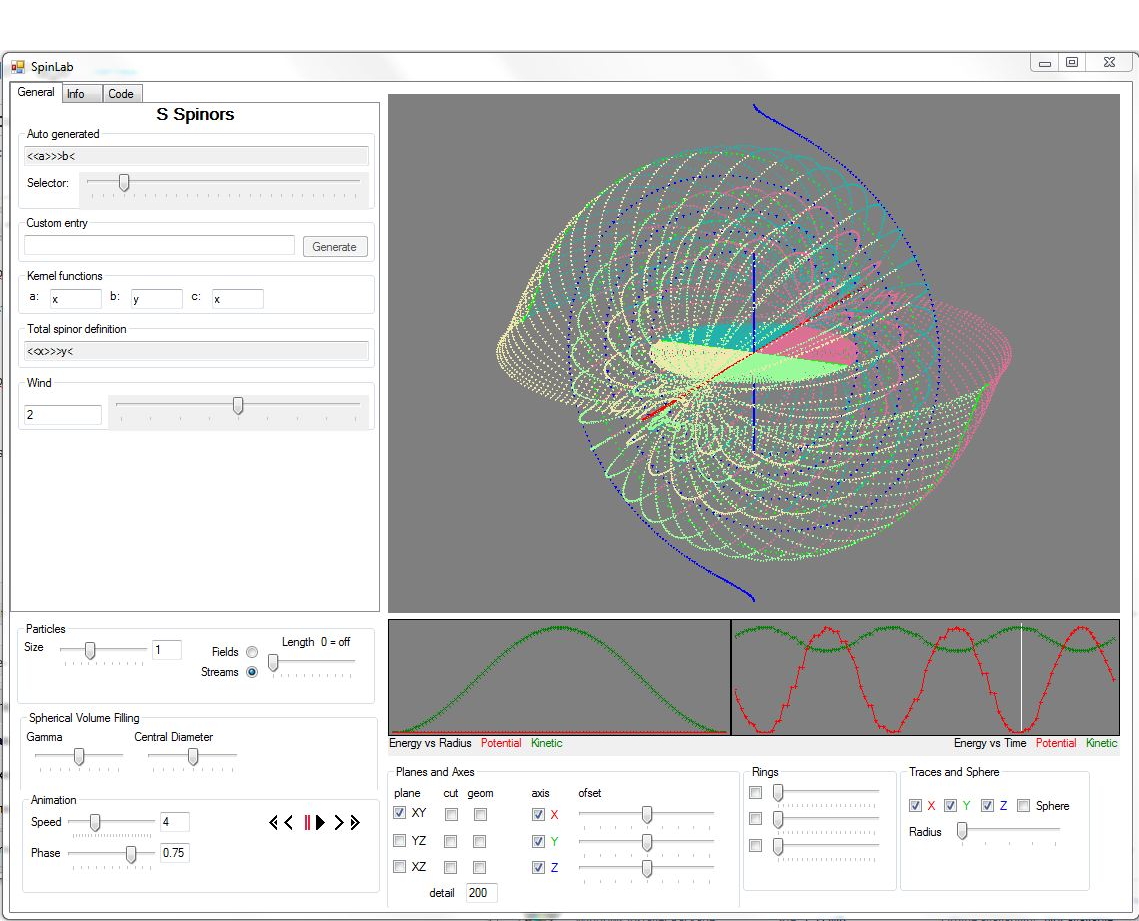Click the Generate button
Image resolution: width=1139 pixels, height=921 pixels.
tap(334, 247)
